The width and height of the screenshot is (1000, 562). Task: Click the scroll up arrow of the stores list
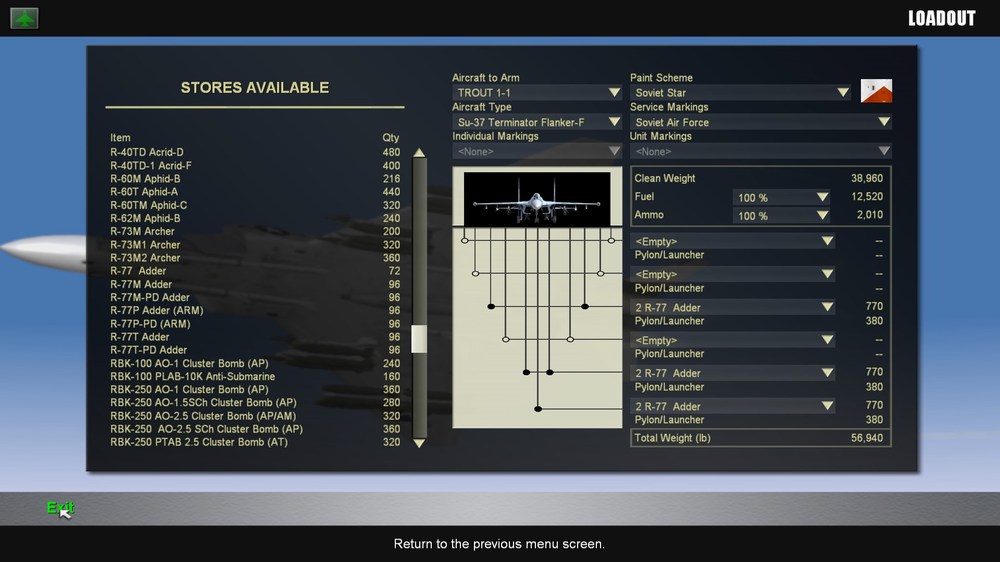pyautogui.click(x=419, y=152)
